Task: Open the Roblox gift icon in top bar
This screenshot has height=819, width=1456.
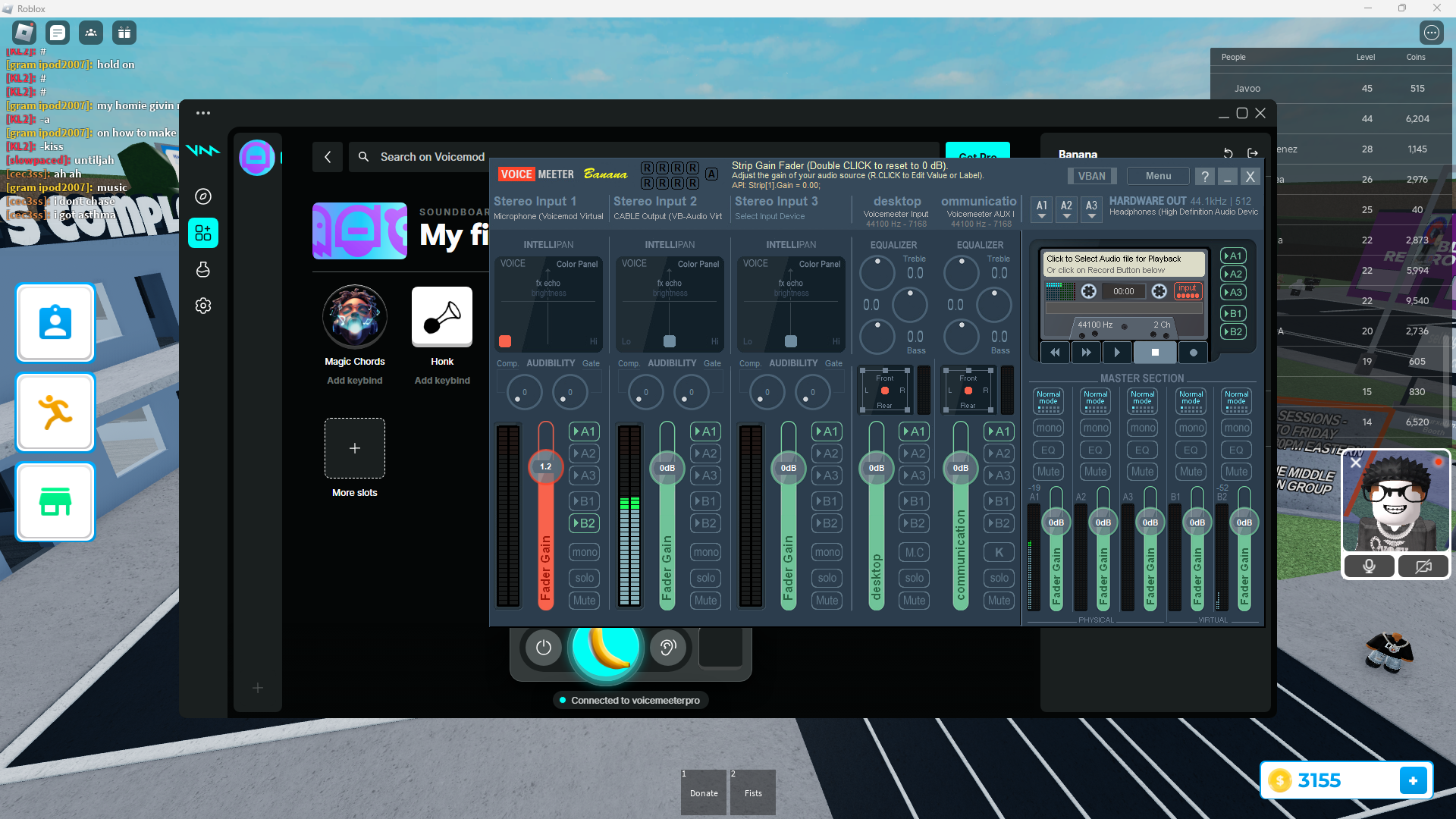Action: point(124,33)
